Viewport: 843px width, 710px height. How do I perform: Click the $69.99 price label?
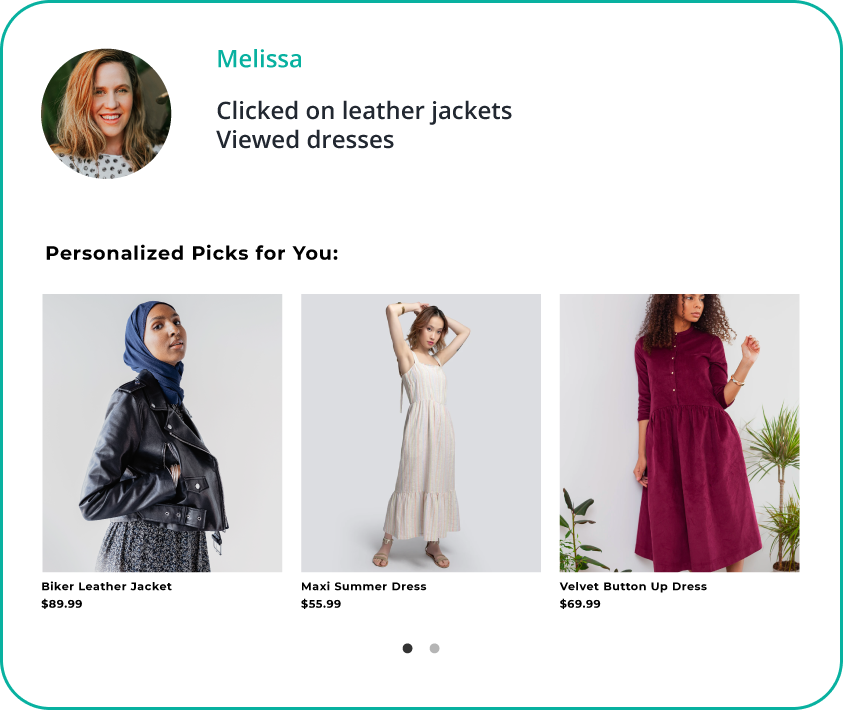click(x=581, y=604)
